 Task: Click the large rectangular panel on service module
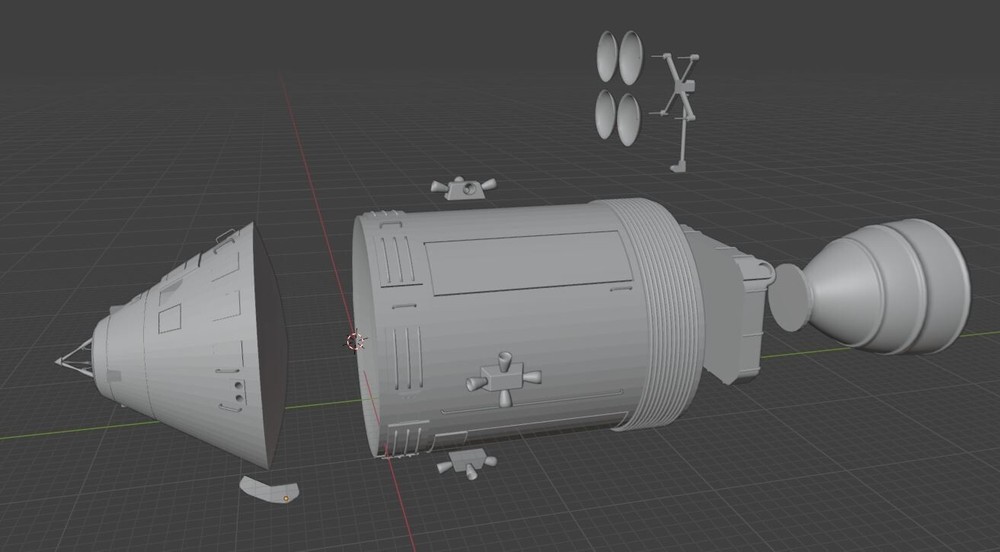point(528,263)
